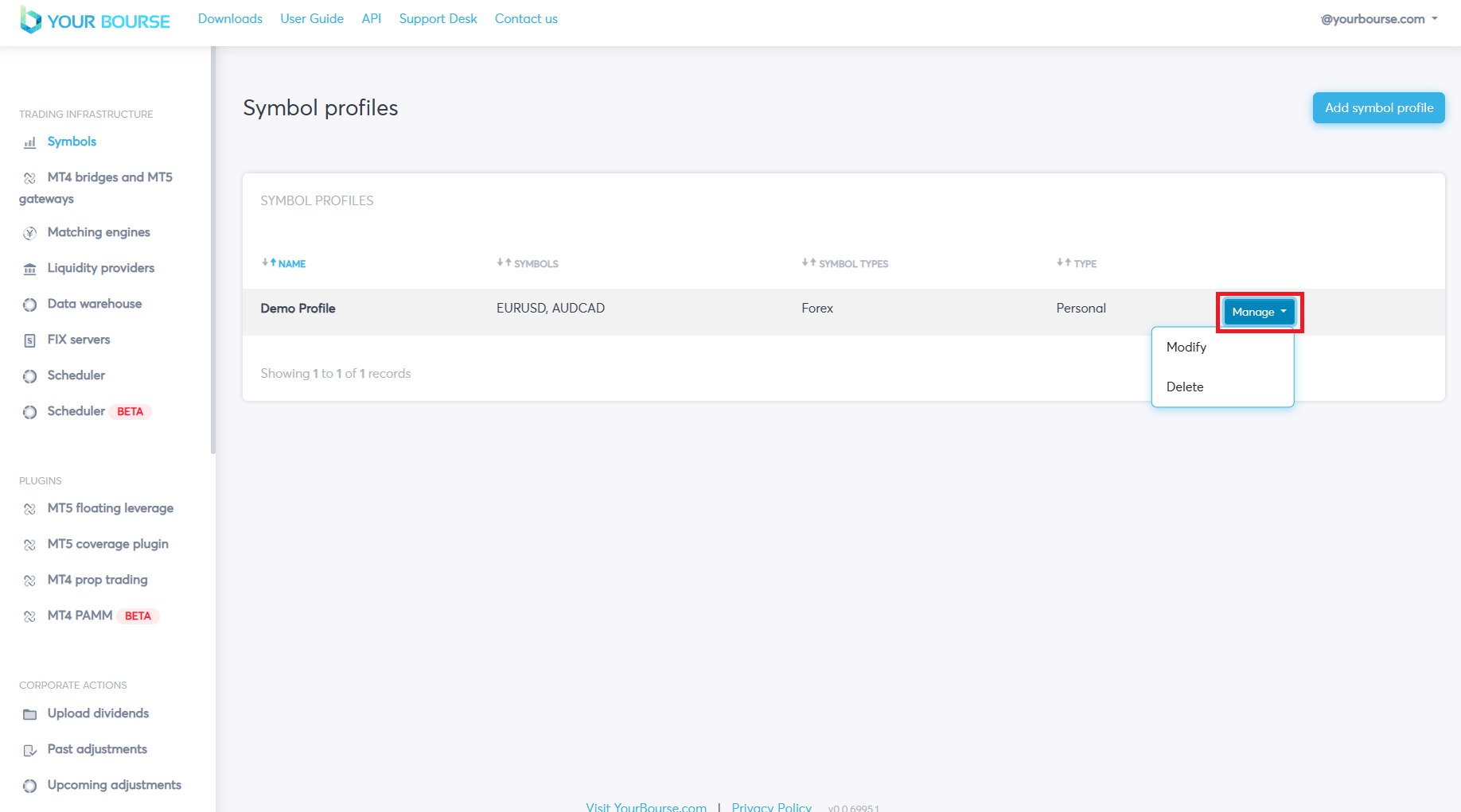Open MT5 coverage plugin page
The width and height of the screenshot is (1461, 812).
108,544
